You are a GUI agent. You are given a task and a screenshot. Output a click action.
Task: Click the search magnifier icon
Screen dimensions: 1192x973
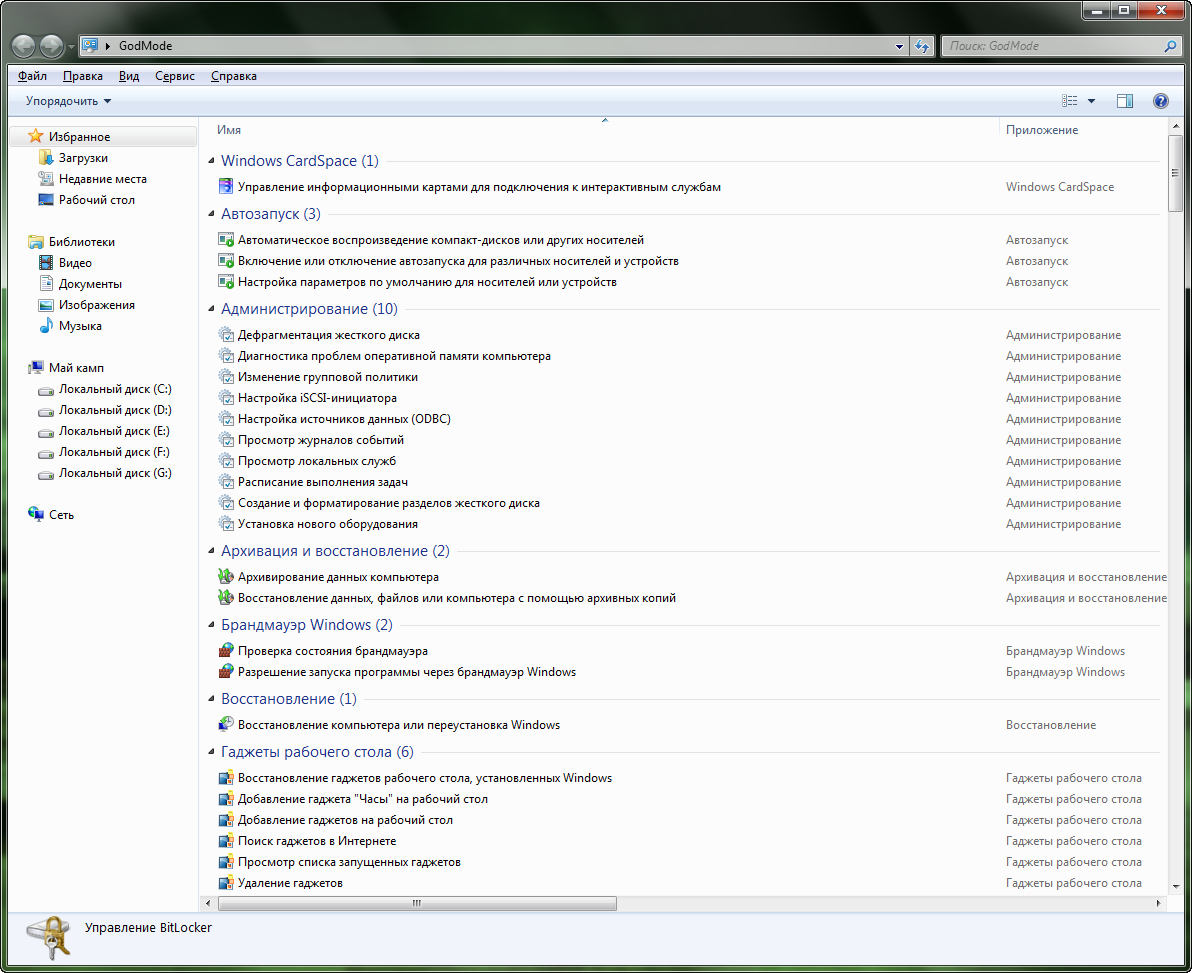tap(1170, 46)
